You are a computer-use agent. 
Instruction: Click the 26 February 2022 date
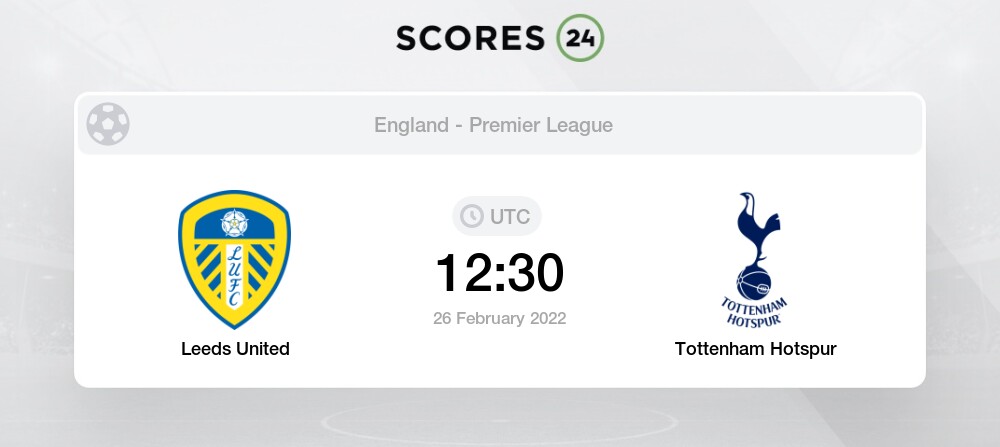click(x=499, y=319)
